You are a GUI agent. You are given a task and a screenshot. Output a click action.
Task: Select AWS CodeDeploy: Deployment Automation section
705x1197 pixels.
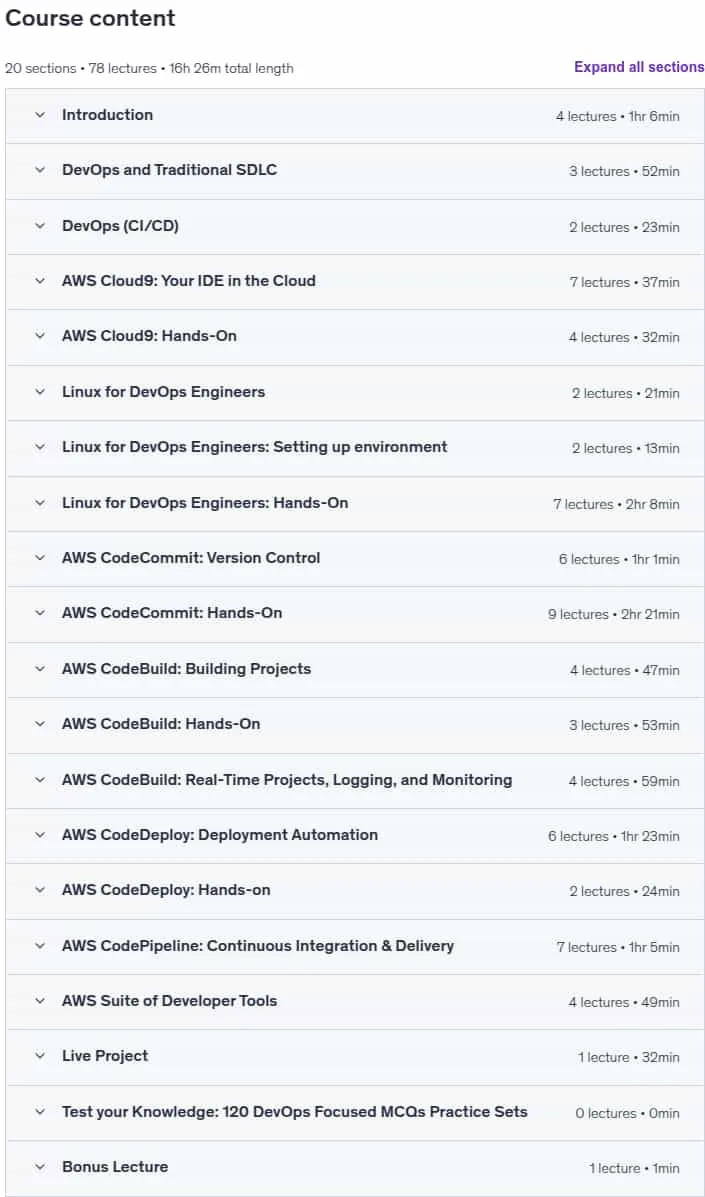[x=355, y=835]
